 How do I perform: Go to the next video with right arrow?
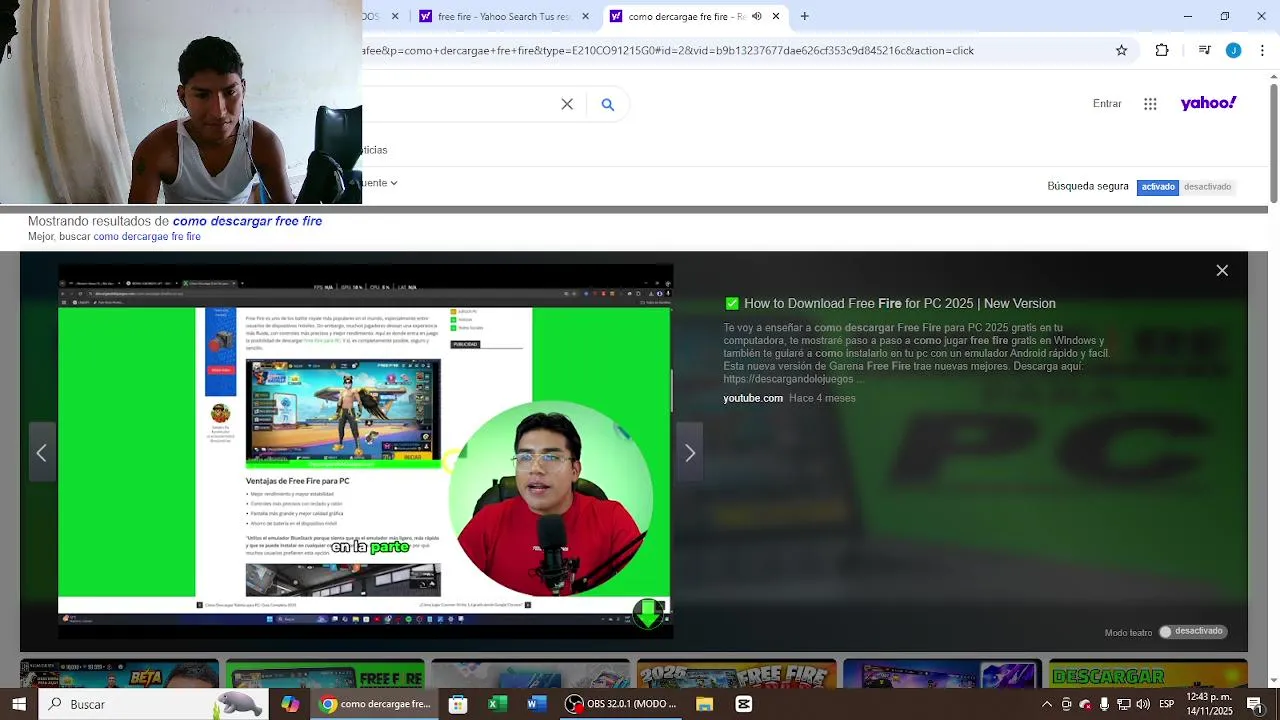(x=689, y=453)
